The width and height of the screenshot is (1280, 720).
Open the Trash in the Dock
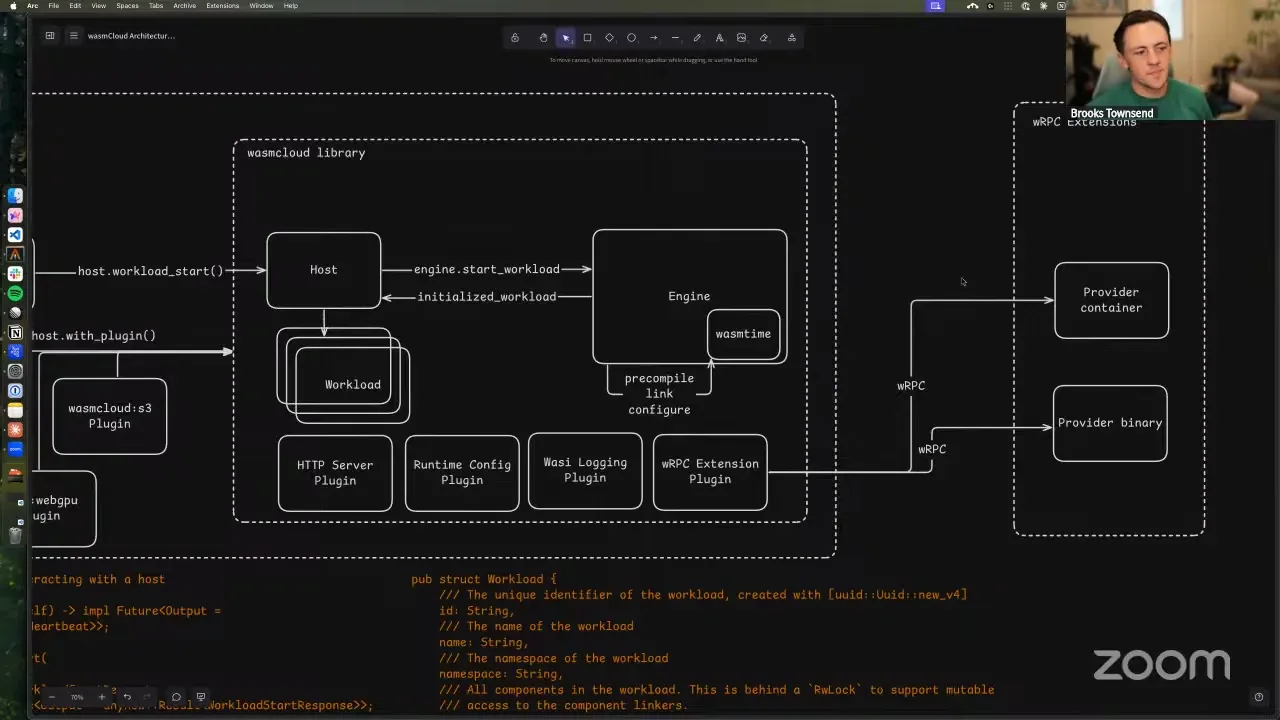[15, 535]
